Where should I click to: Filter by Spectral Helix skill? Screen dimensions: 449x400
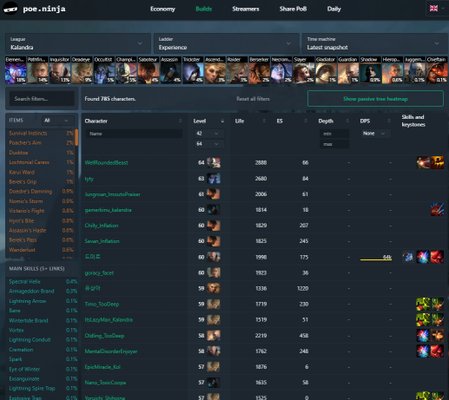click(x=24, y=282)
